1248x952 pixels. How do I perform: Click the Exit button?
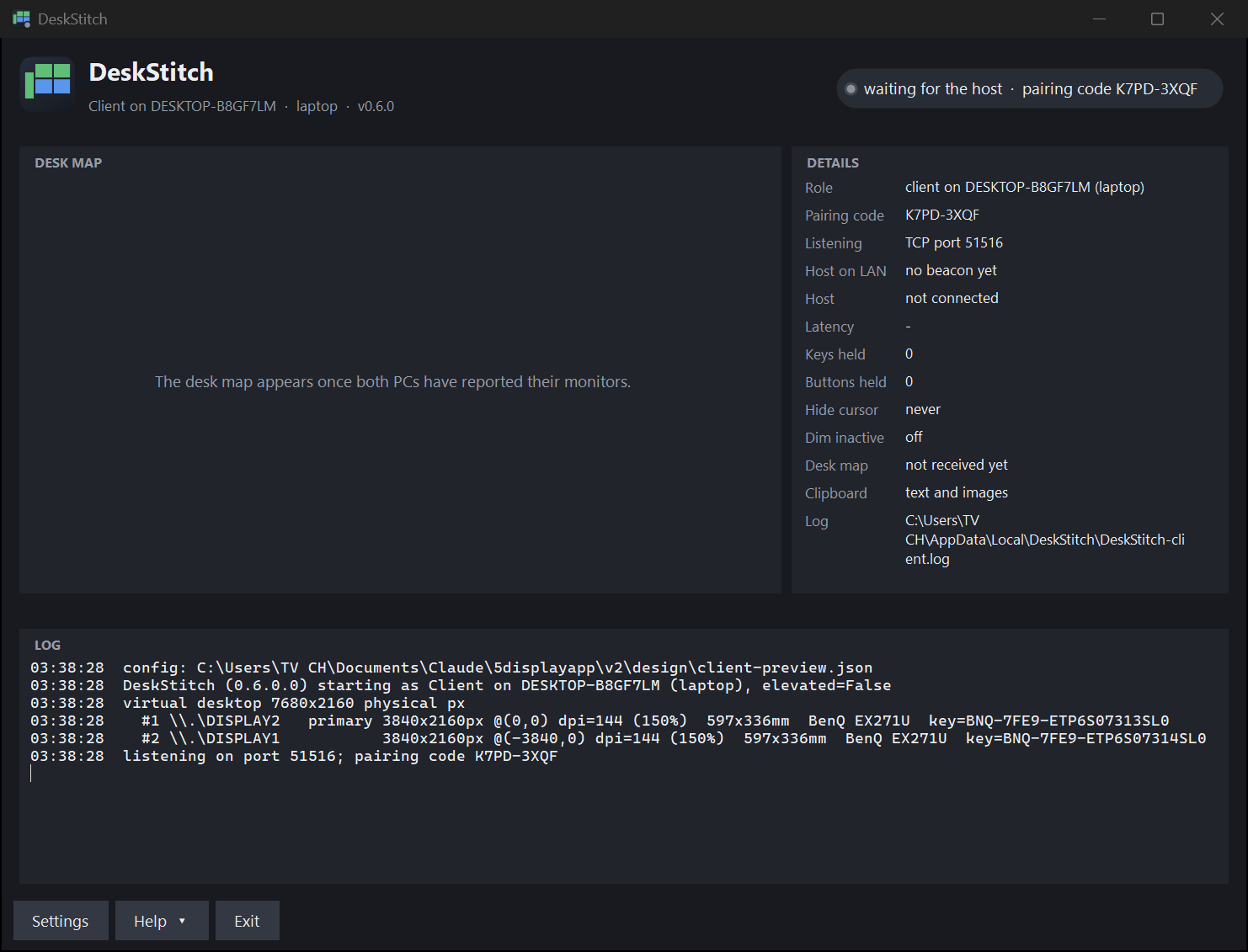247,921
